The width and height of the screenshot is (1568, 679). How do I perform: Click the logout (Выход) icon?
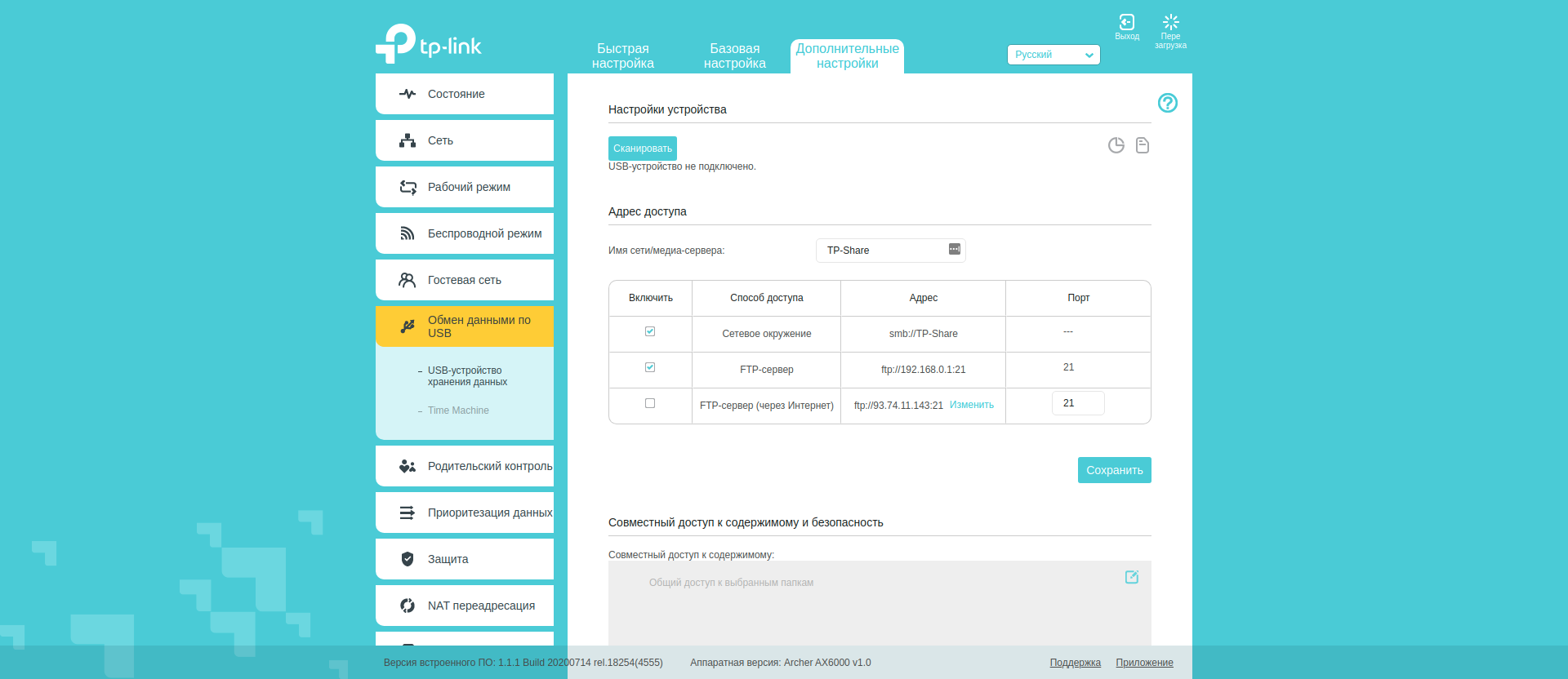pos(1127,23)
